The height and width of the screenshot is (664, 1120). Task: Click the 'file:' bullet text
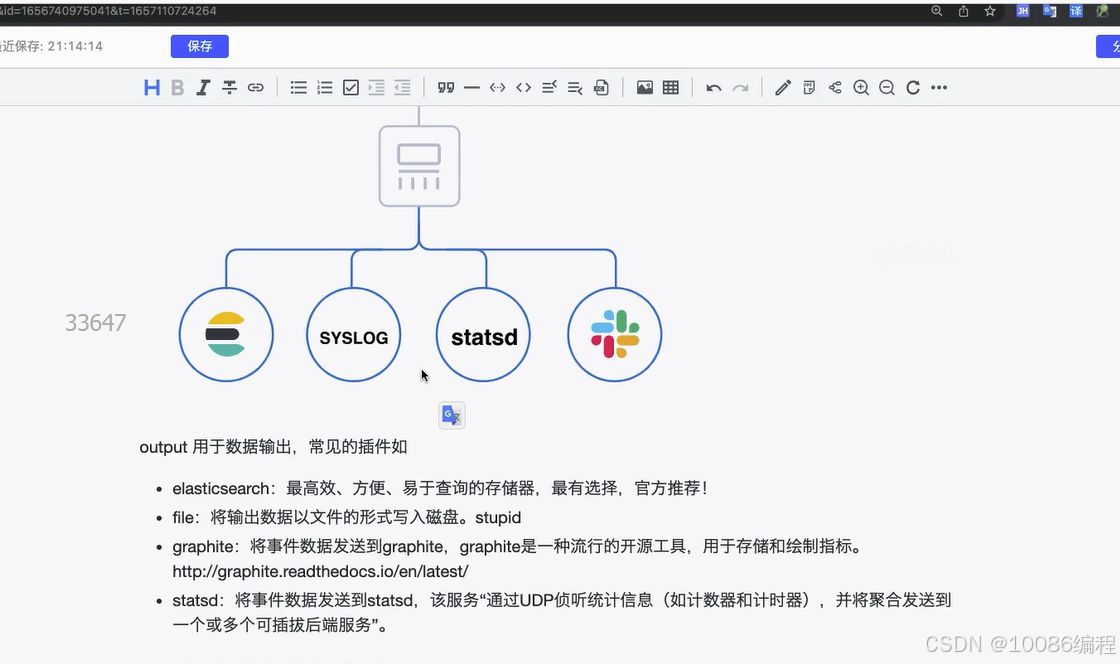(346, 518)
